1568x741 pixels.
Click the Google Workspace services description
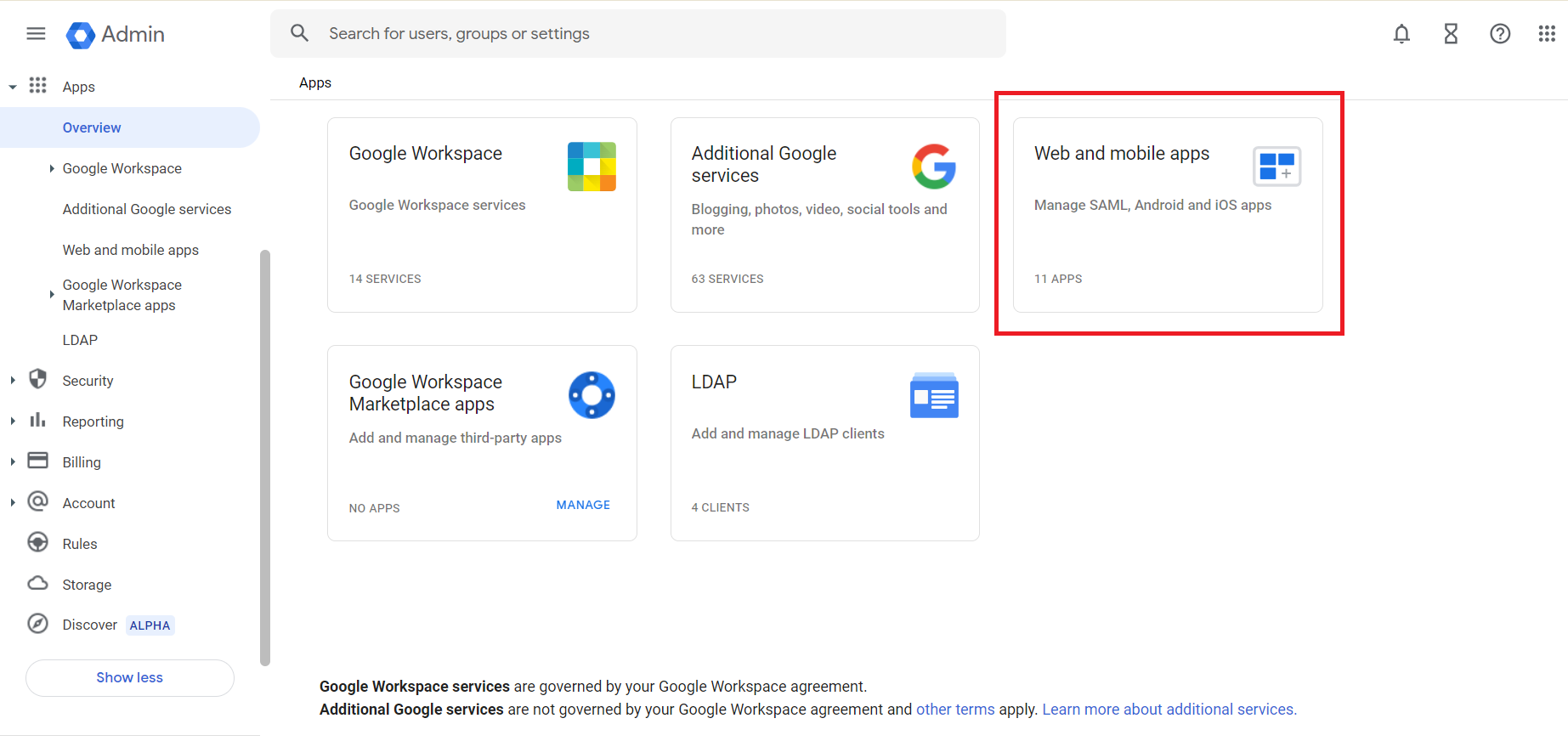pyautogui.click(x=437, y=205)
